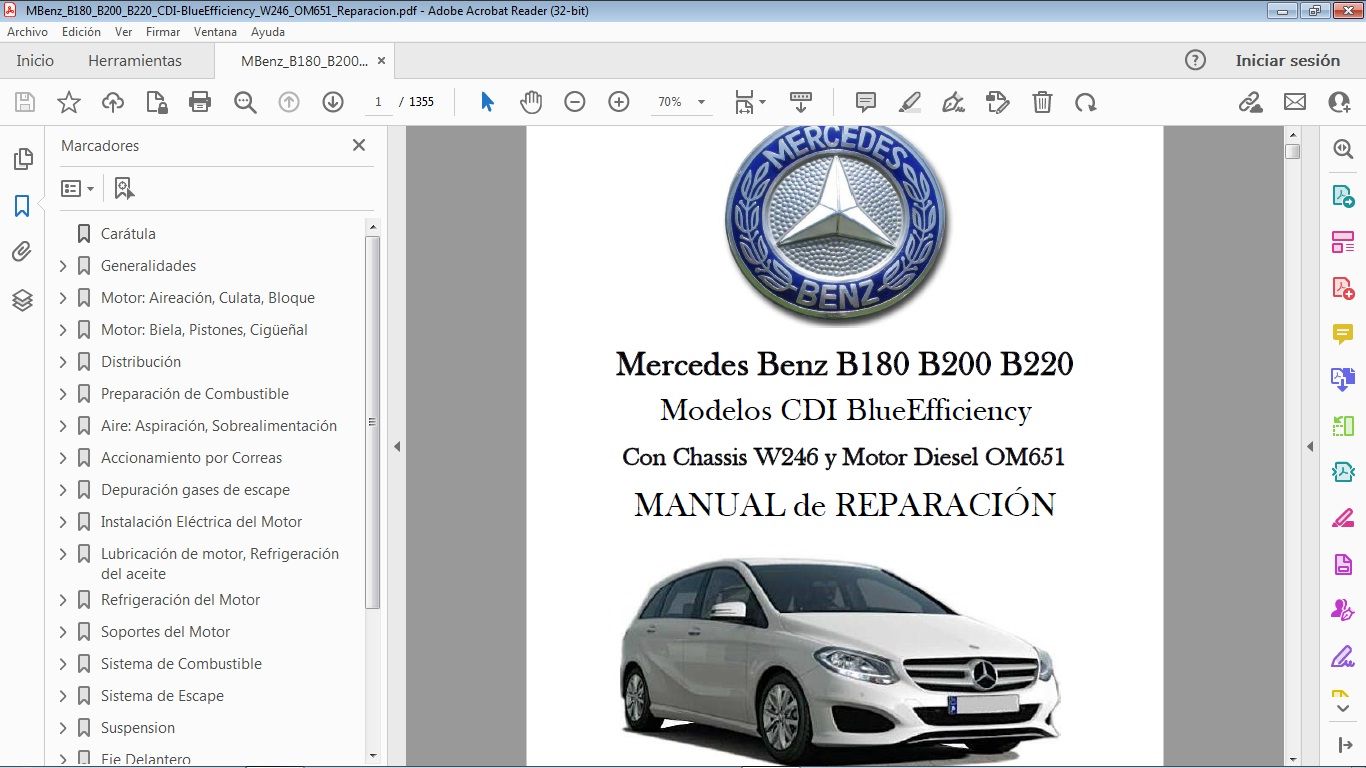Select the Fill & Sign pen icon
This screenshot has width=1366, height=768.
point(952,101)
